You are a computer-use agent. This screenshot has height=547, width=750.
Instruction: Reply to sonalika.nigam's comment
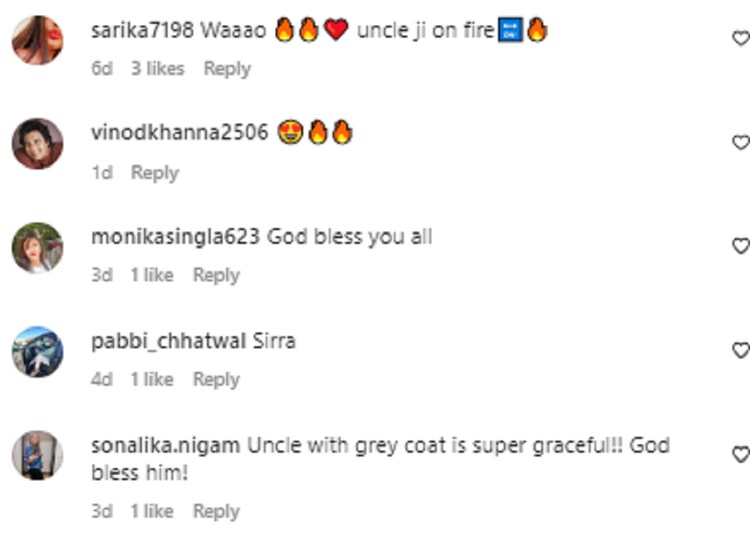click(216, 511)
